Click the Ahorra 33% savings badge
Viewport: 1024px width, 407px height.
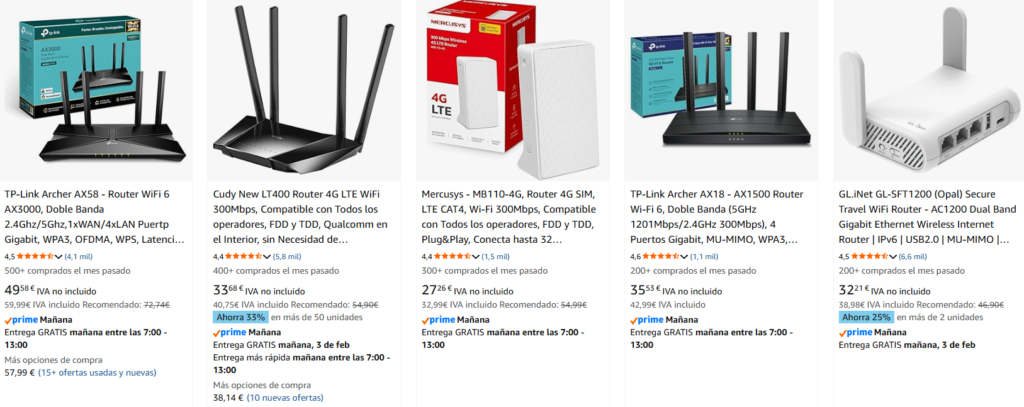240,317
